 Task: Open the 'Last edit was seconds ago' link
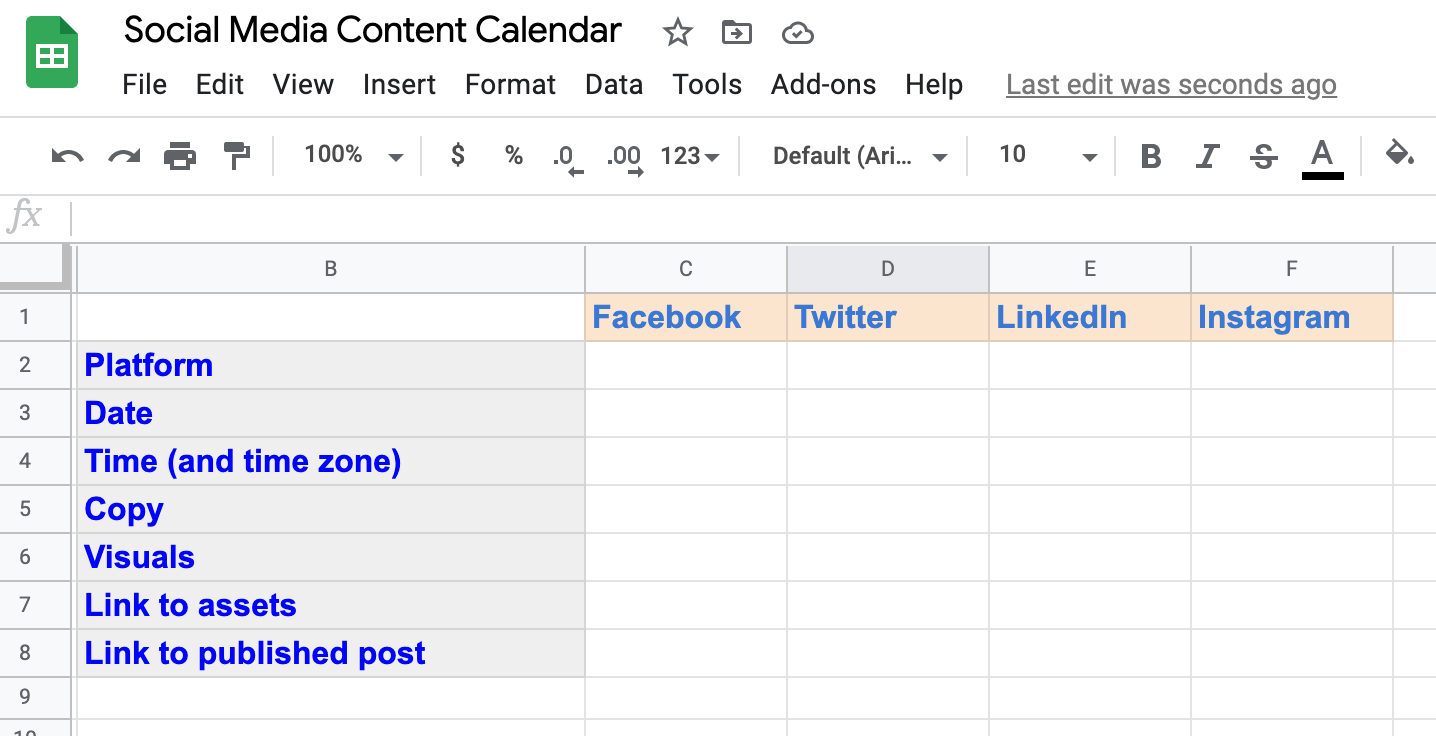pos(1171,85)
